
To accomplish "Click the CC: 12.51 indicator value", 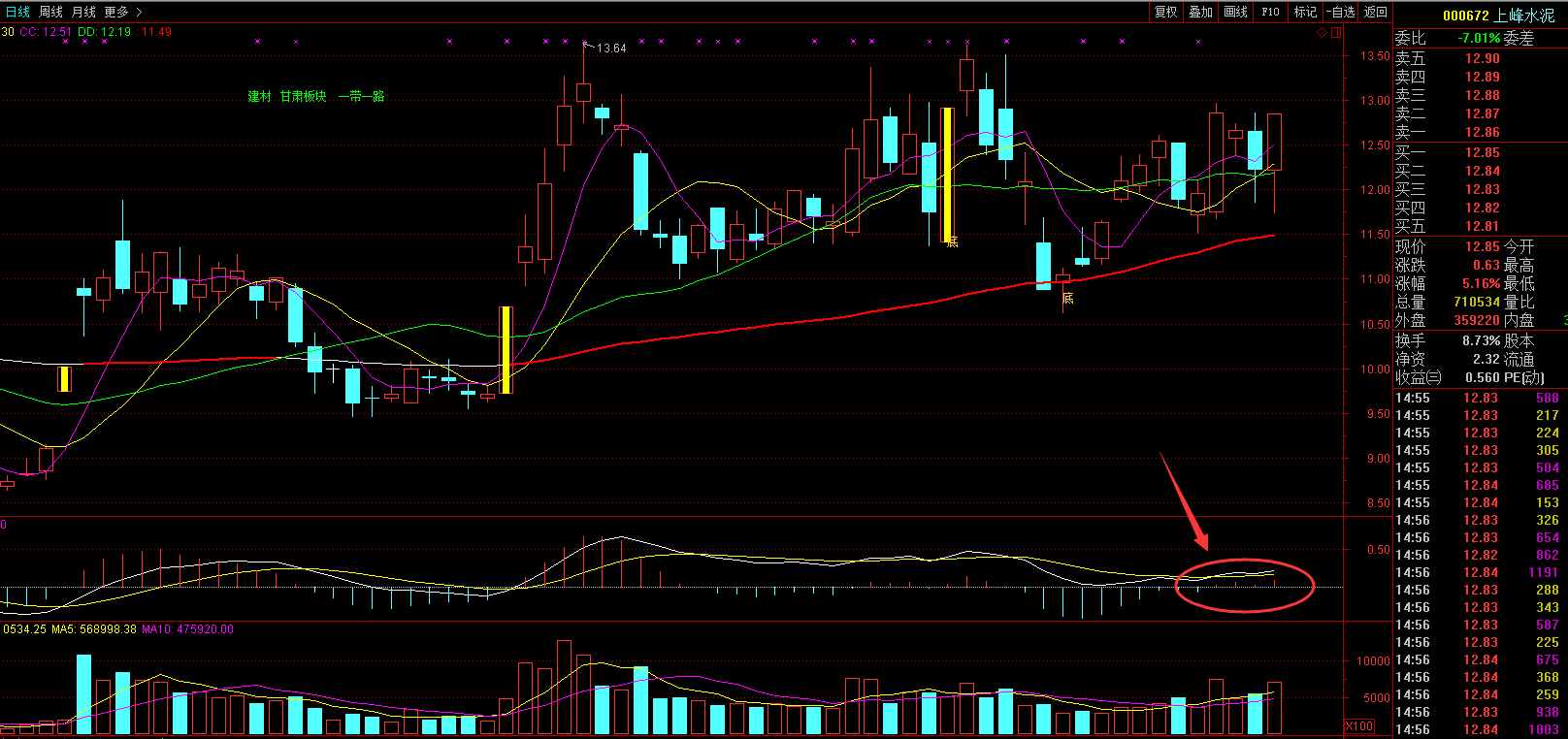I will click(x=46, y=32).
